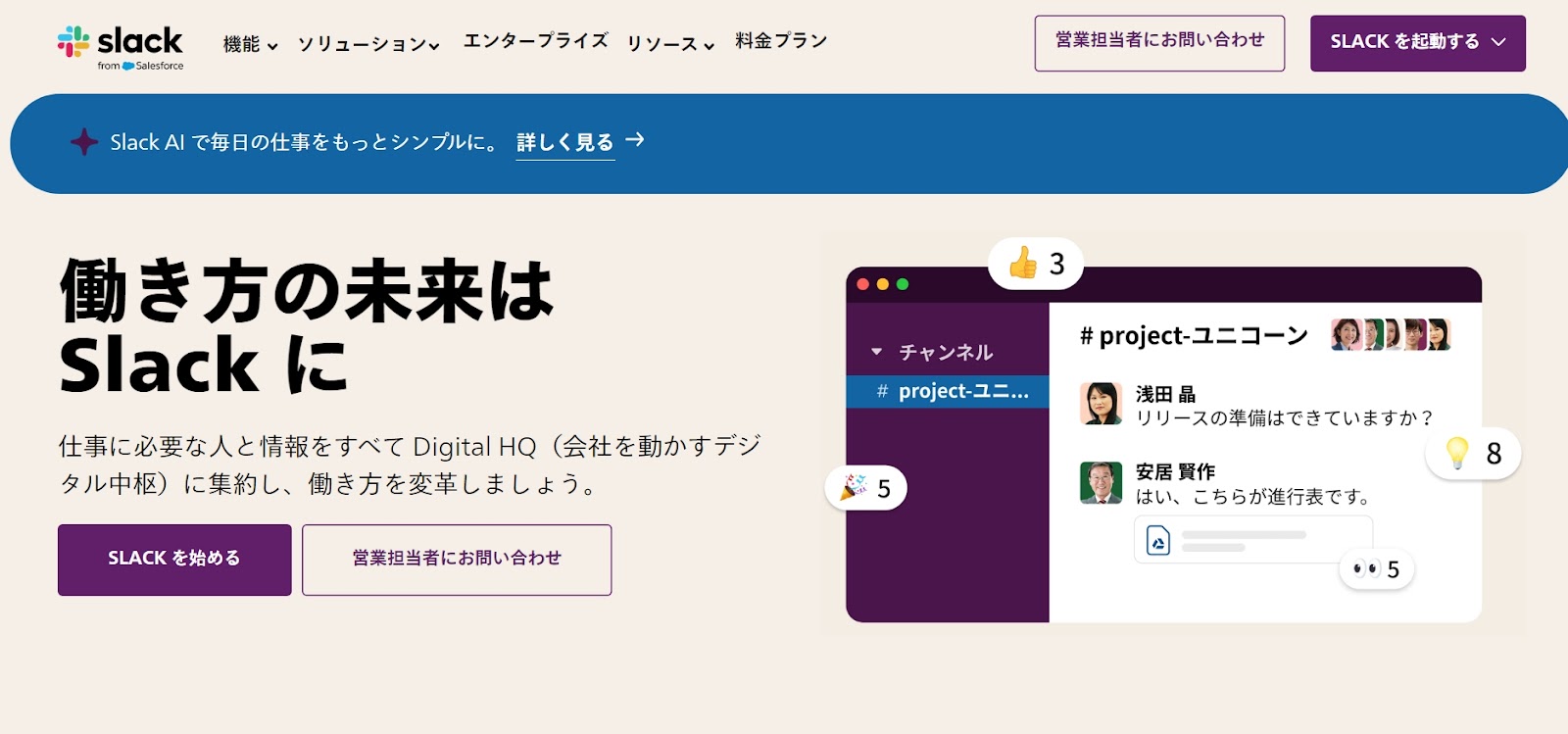Viewport: 1568px width, 734px height.
Task: Open the リソース dropdown menu
Action: point(670,43)
